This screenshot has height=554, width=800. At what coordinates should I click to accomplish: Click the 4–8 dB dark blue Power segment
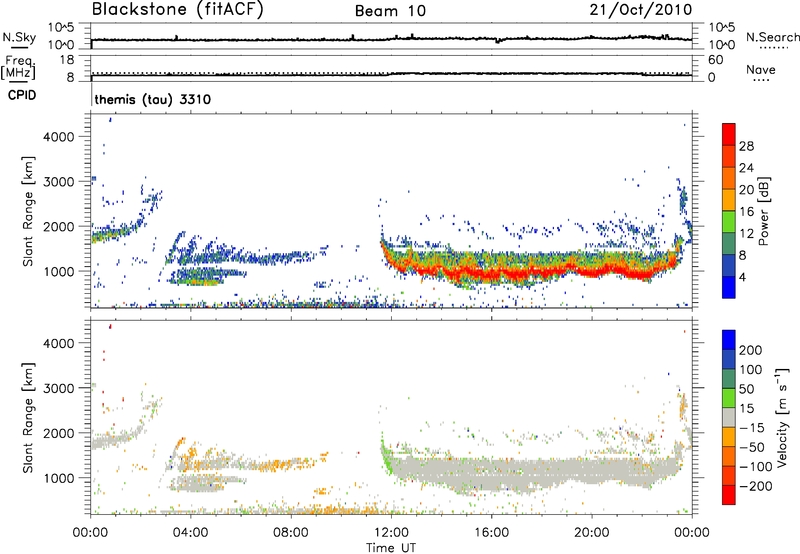click(x=729, y=265)
